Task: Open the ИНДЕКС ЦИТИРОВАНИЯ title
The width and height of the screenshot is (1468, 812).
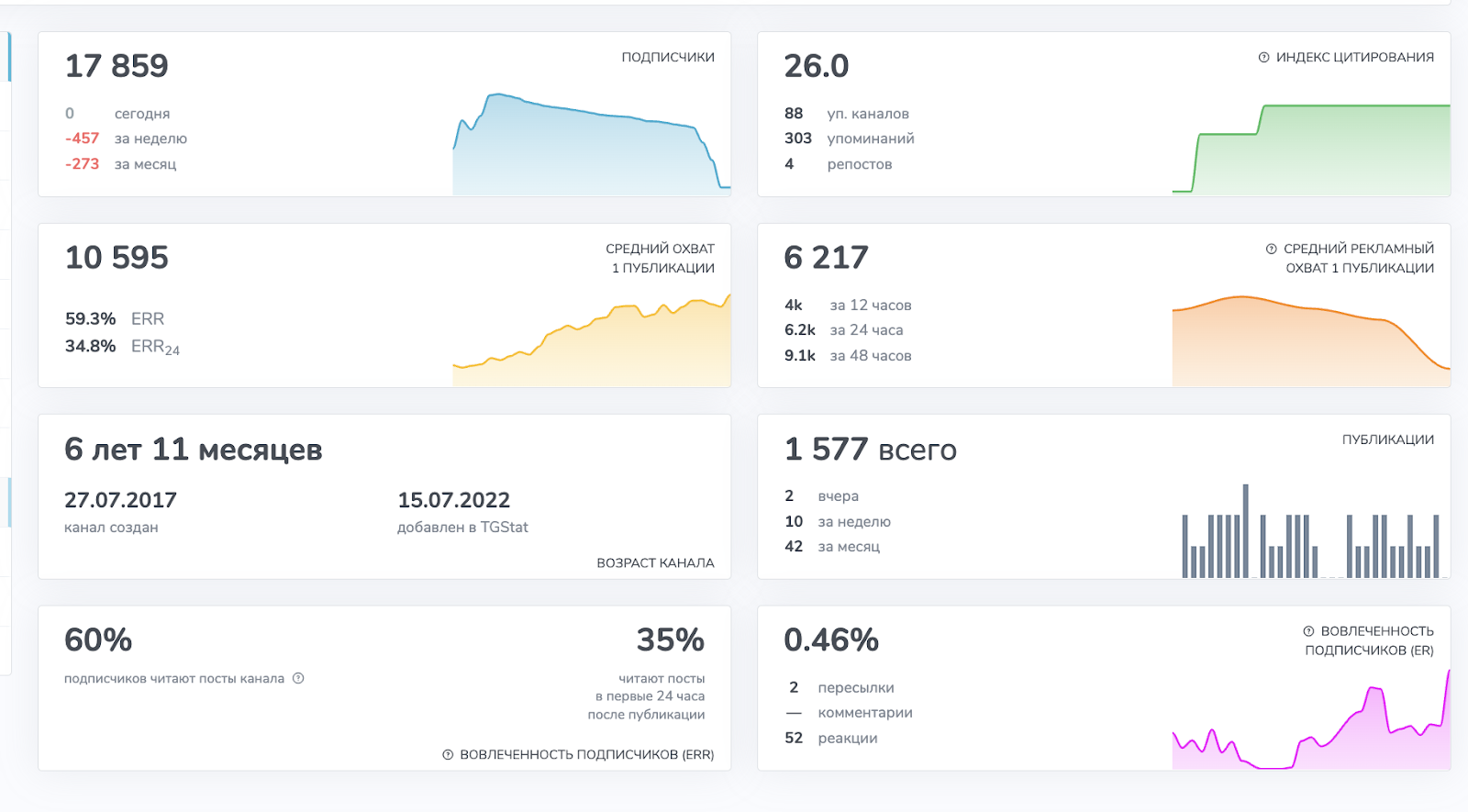Action: [1354, 57]
